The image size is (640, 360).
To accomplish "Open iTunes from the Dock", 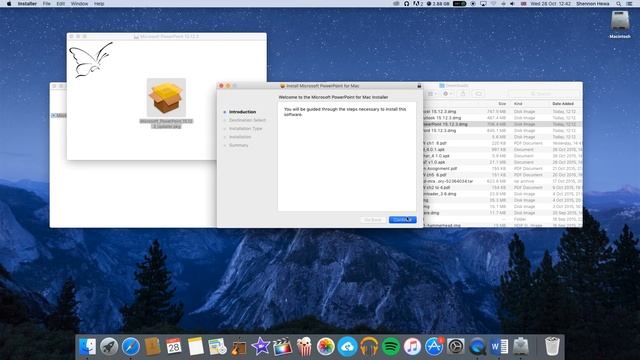I will click(x=412, y=347).
